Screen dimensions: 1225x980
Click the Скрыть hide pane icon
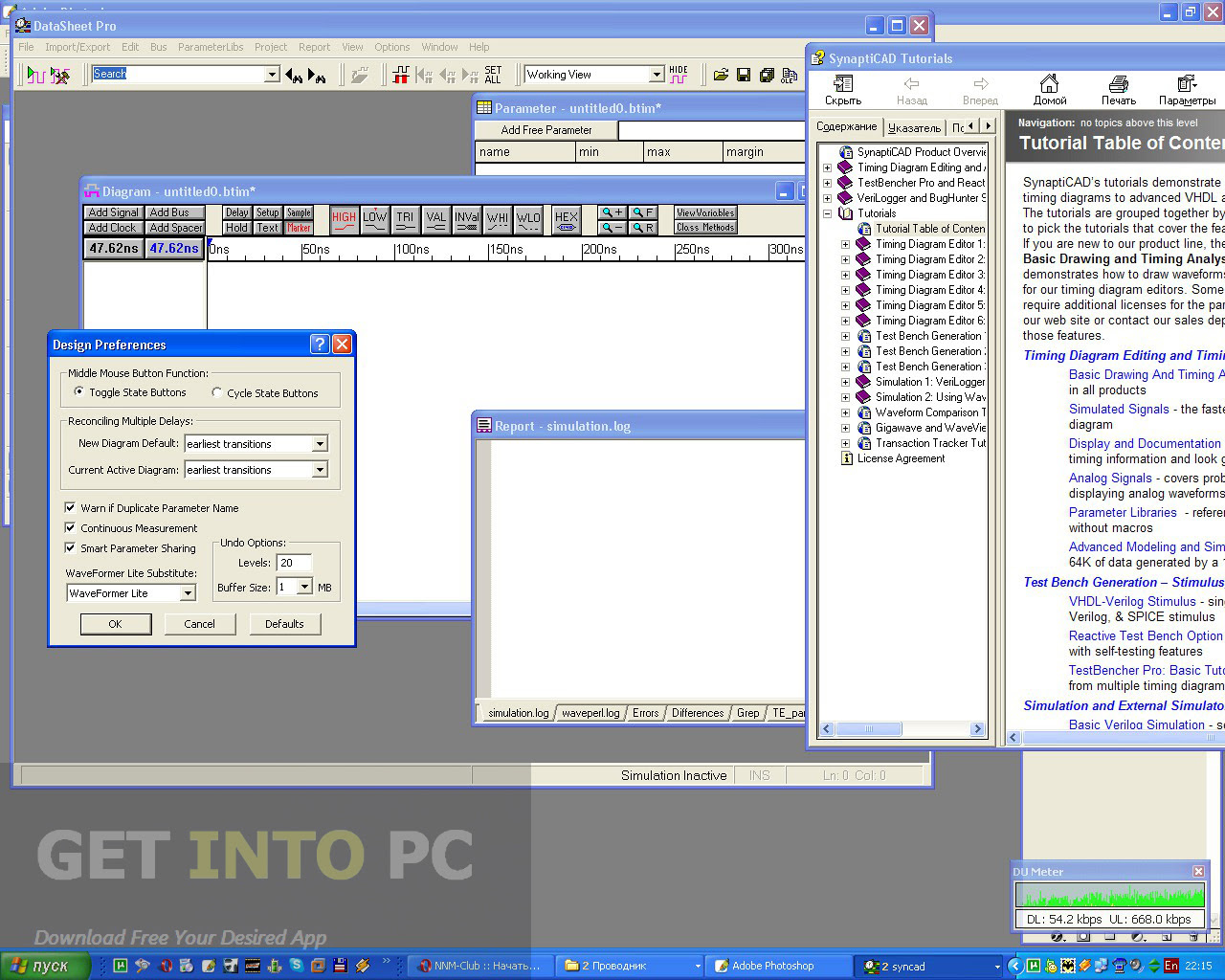click(843, 90)
